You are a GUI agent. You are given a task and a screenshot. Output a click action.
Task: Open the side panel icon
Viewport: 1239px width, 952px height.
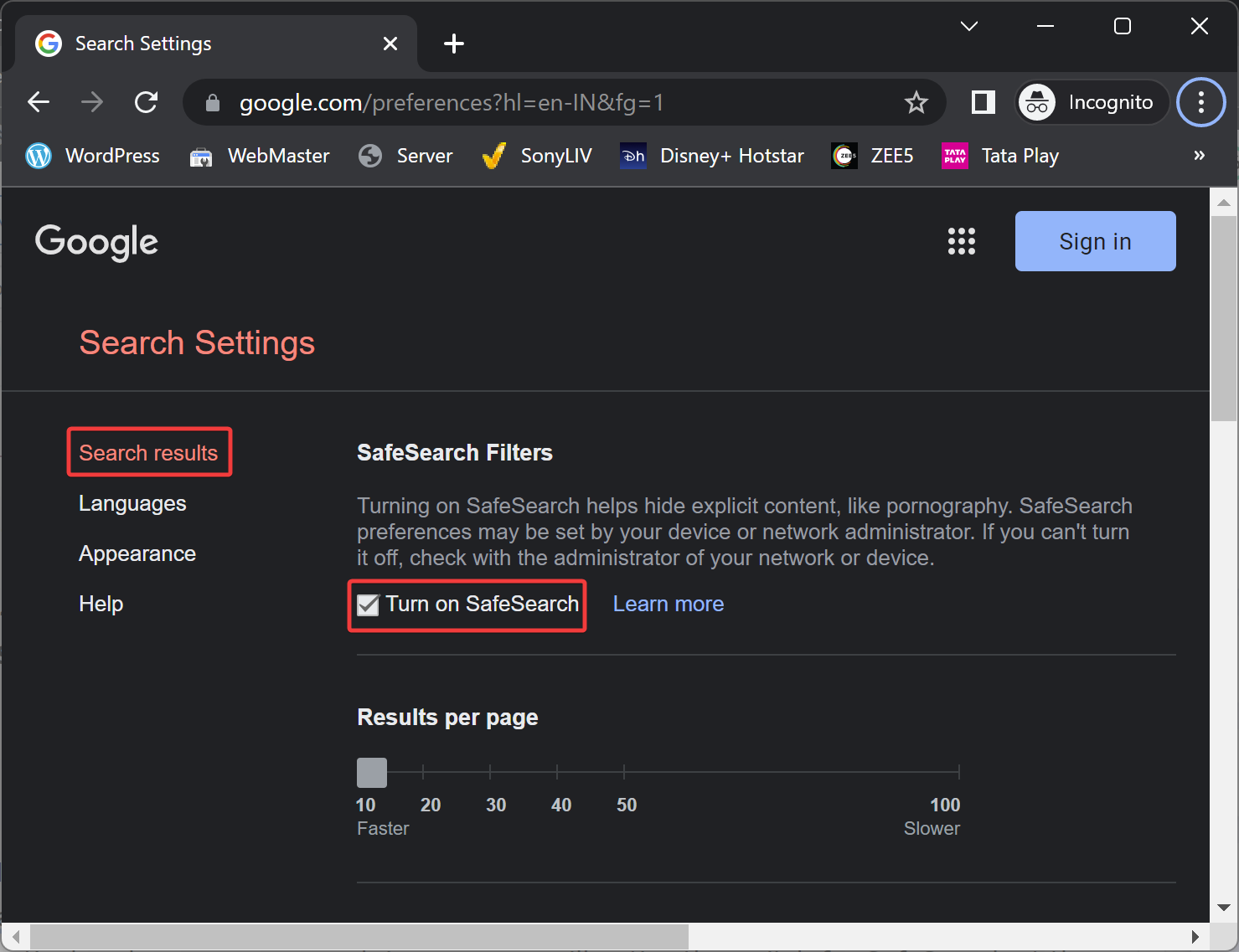(983, 102)
